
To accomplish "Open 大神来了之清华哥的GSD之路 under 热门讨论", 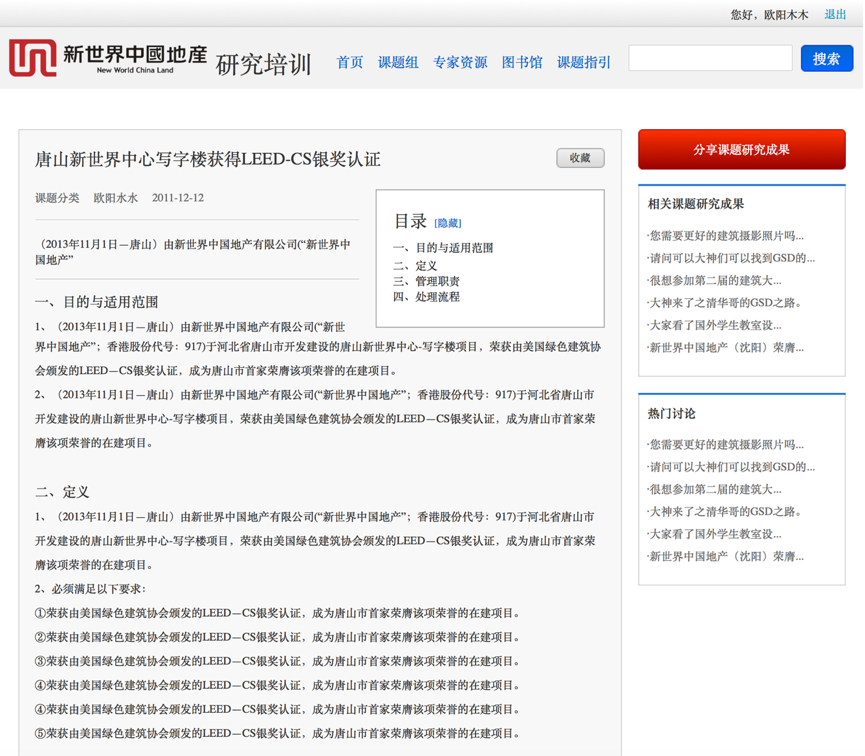I will point(724,512).
